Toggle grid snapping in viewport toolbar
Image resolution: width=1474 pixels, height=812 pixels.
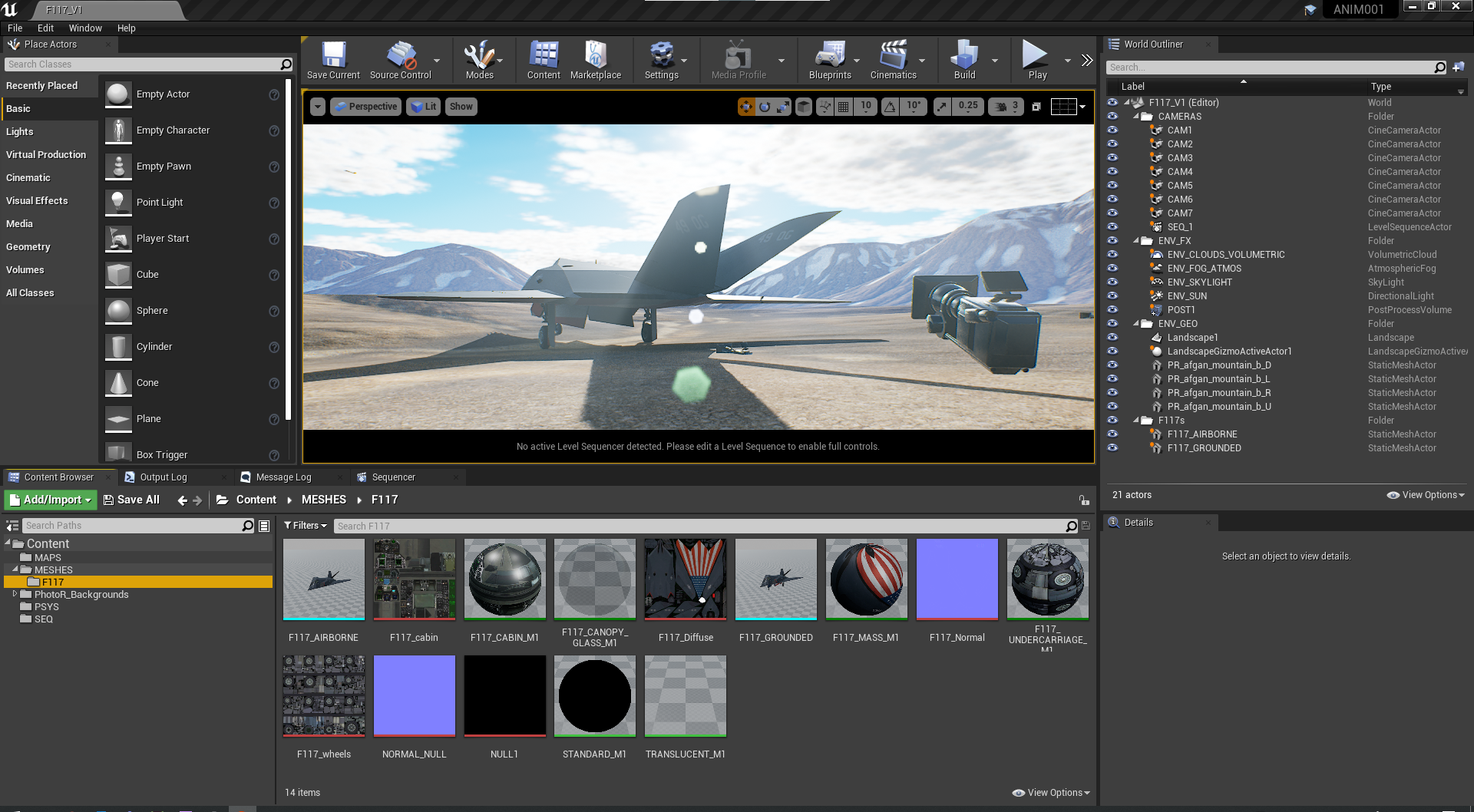pyautogui.click(x=844, y=107)
